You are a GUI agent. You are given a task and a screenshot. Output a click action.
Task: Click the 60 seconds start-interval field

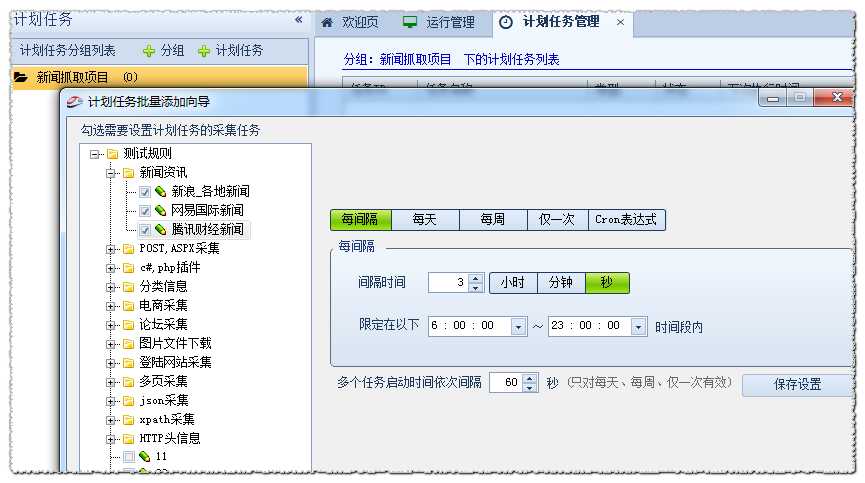(x=506, y=383)
